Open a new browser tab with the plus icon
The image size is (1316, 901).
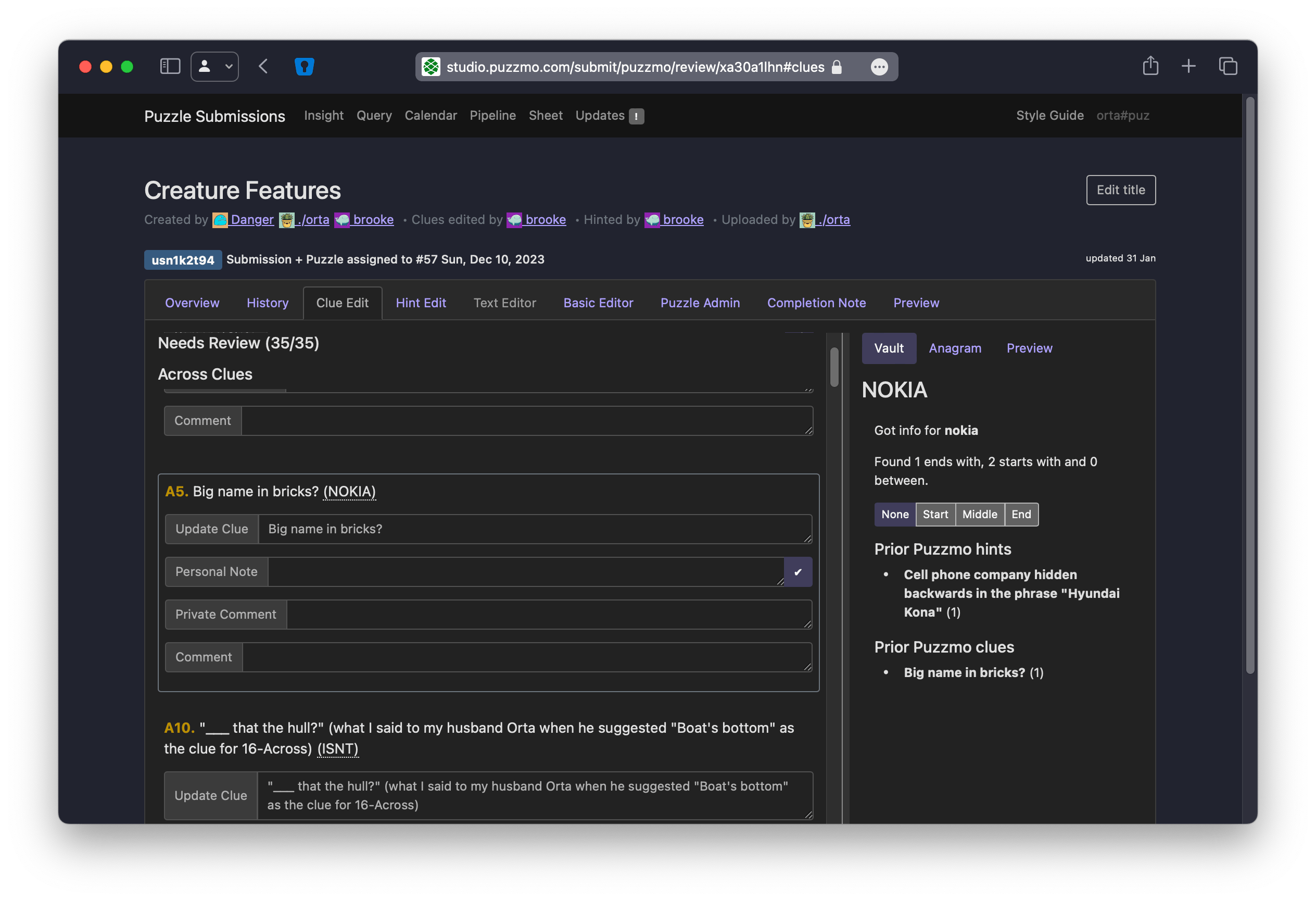click(x=1188, y=66)
